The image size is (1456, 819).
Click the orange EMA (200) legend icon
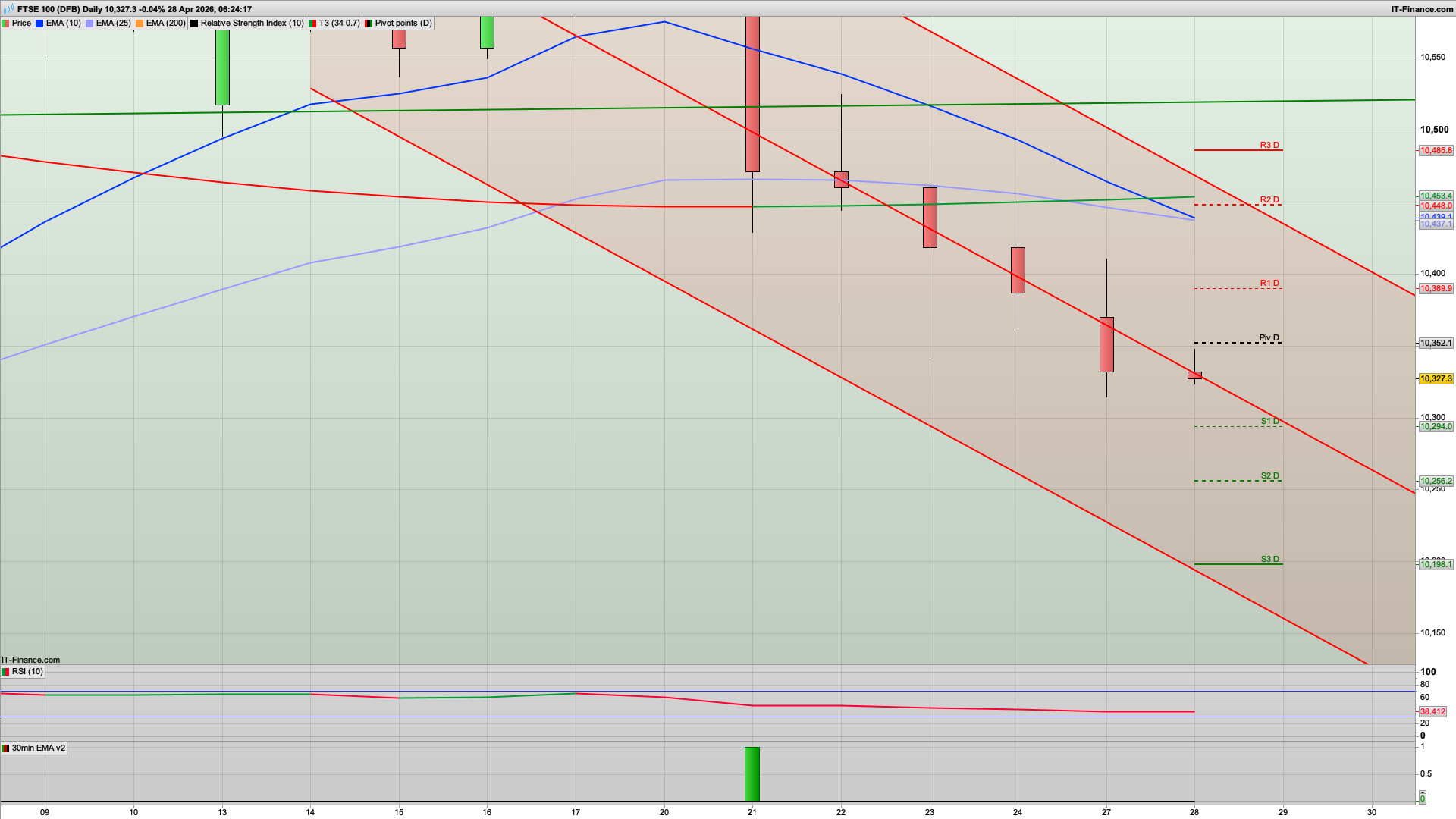(140, 23)
